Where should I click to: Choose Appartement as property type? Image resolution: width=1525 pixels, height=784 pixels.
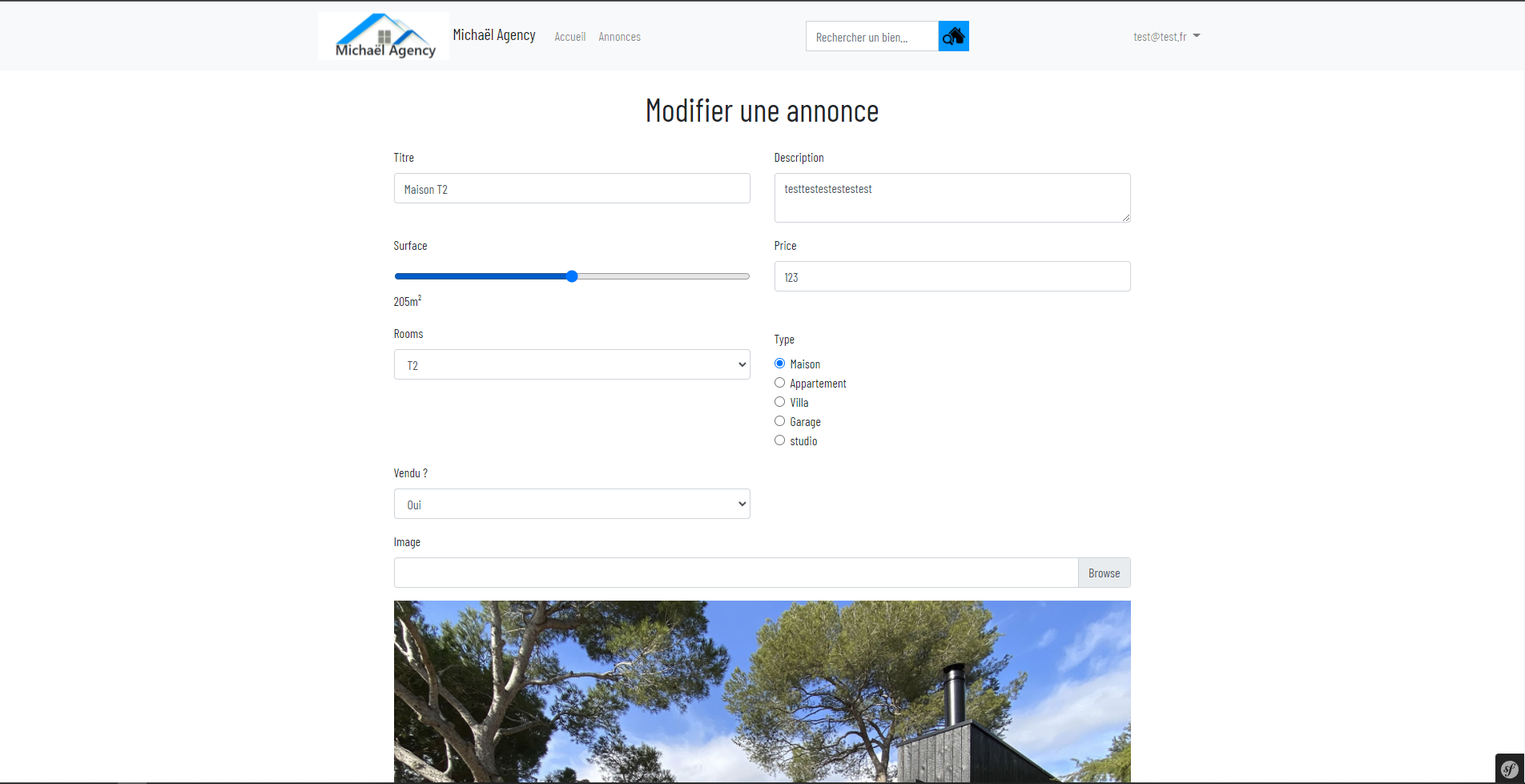[x=779, y=383]
